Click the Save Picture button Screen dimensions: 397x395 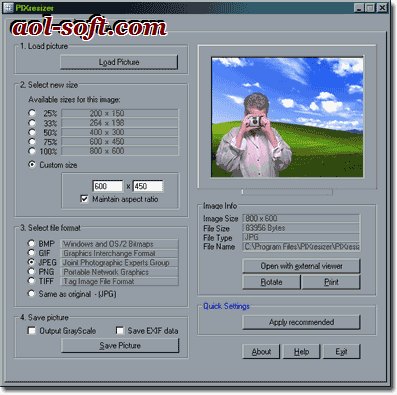coord(120,346)
